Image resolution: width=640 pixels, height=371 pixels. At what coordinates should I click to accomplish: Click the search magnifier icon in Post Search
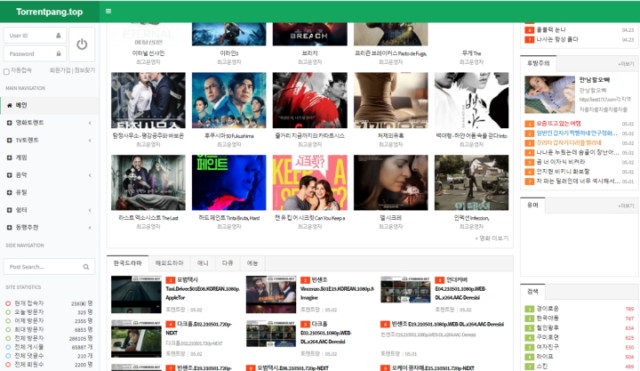coord(86,267)
